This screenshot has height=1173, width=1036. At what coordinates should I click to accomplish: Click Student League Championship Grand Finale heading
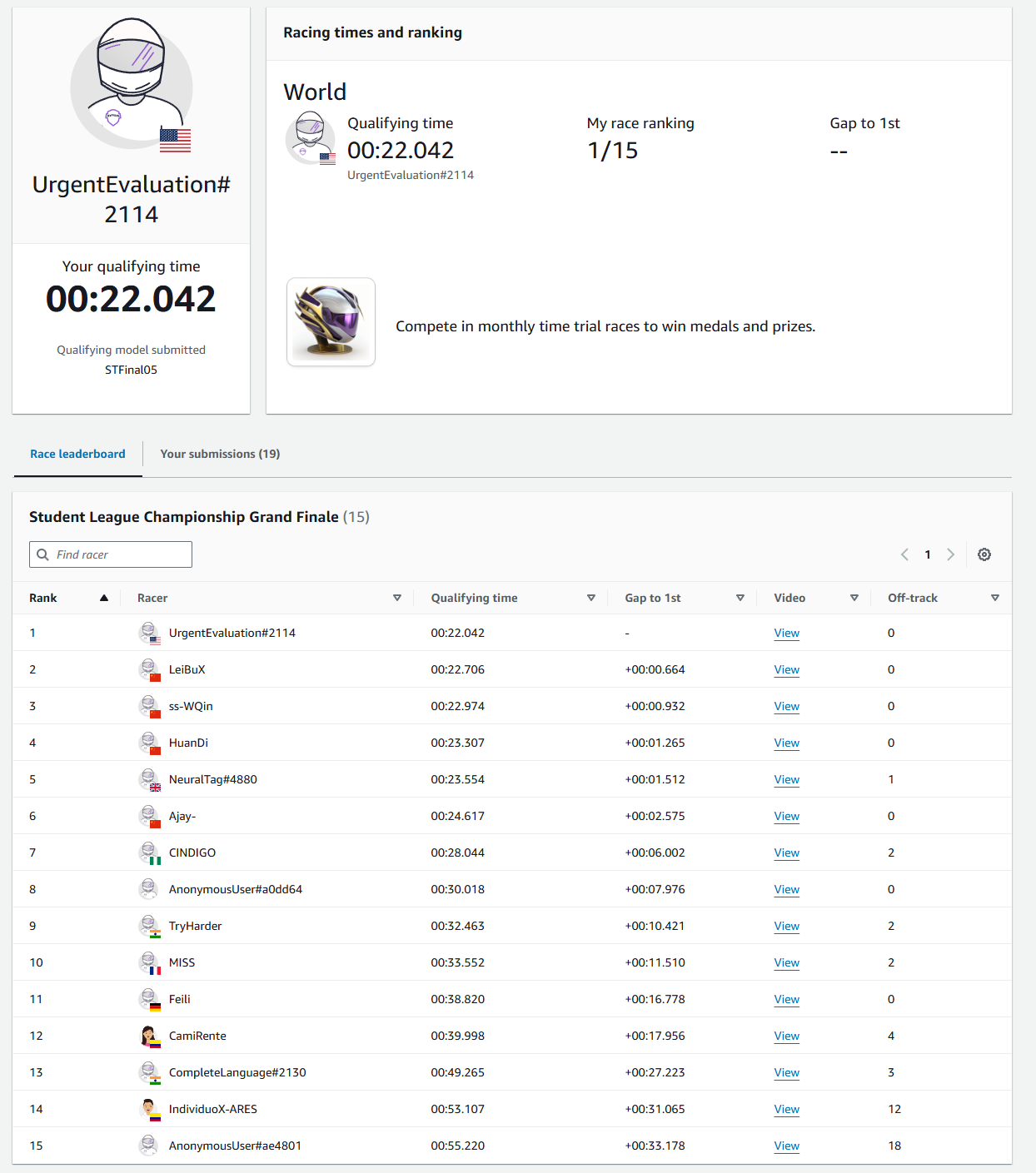pyautogui.click(x=184, y=517)
